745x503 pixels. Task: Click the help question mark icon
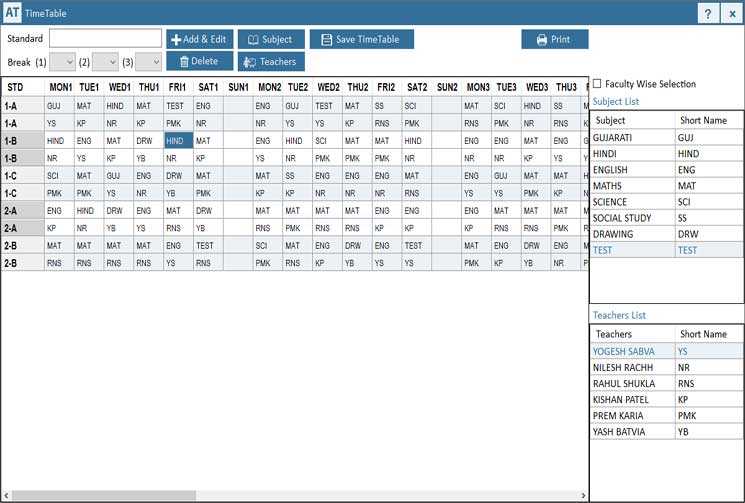[x=708, y=13]
